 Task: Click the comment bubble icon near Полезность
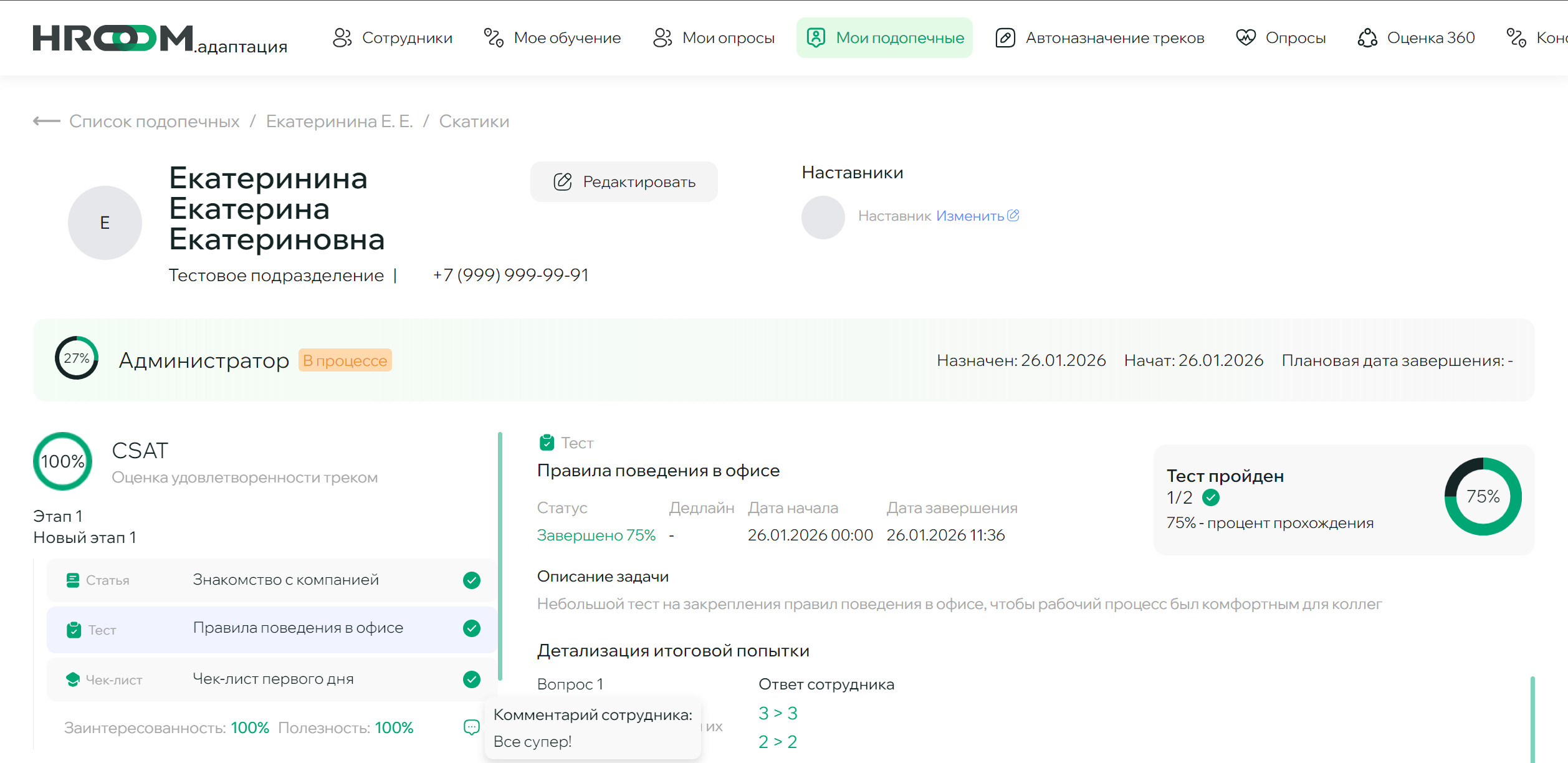[472, 727]
